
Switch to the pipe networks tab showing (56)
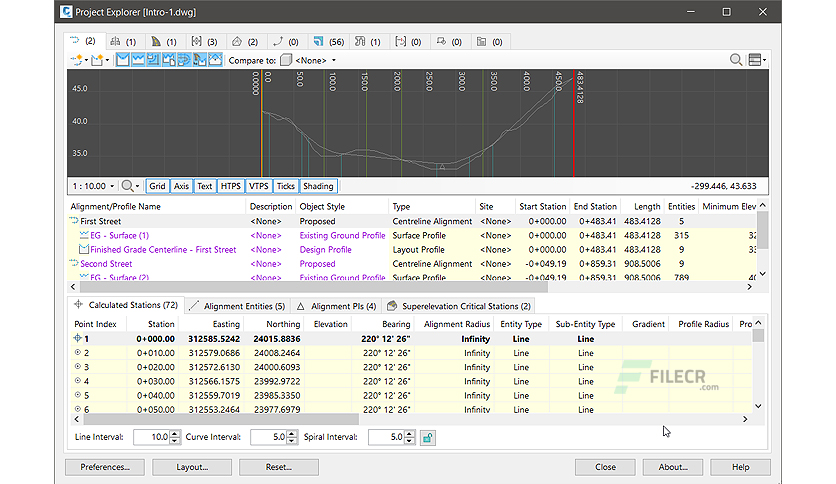click(x=328, y=42)
